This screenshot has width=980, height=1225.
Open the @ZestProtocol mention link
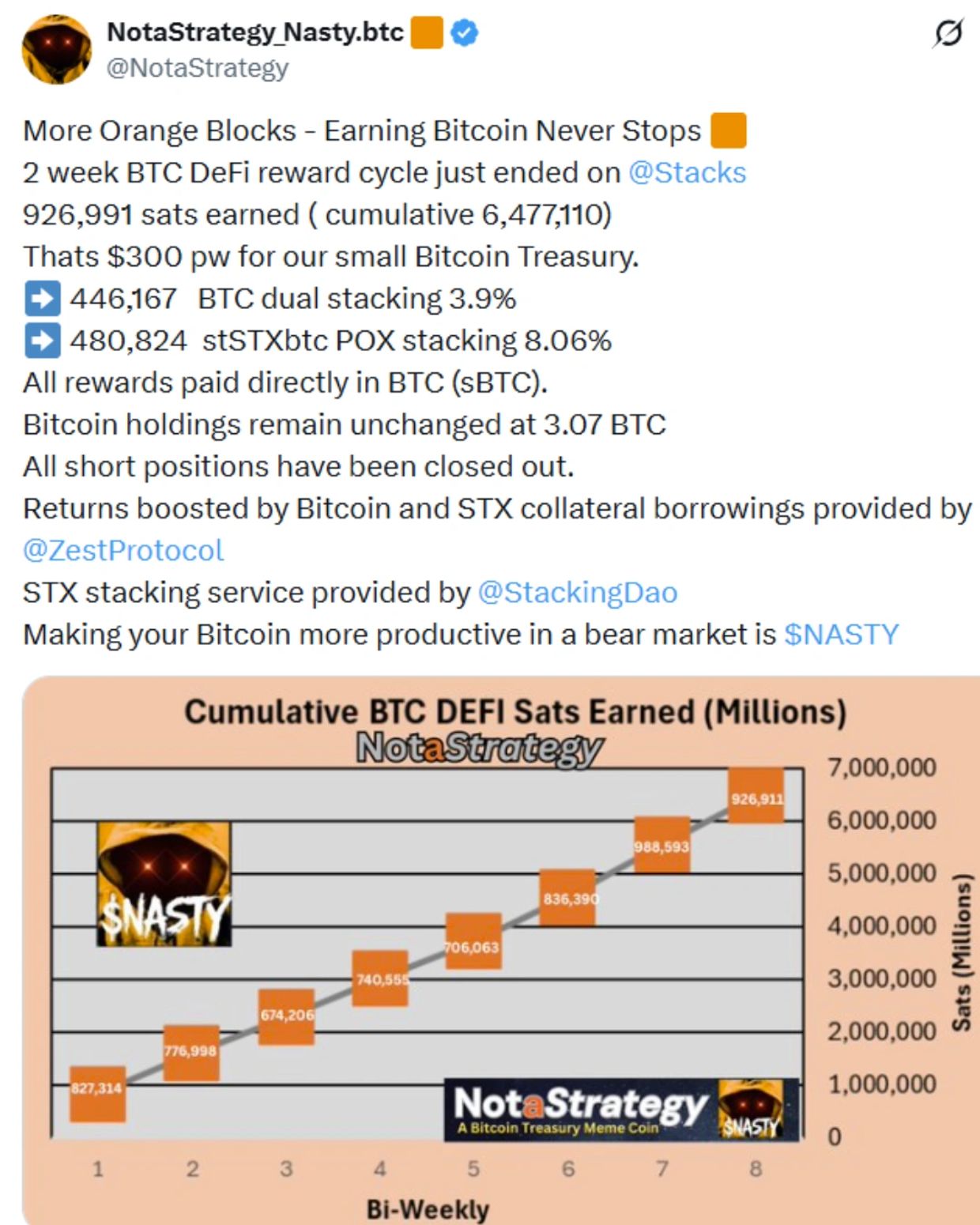[x=123, y=550]
